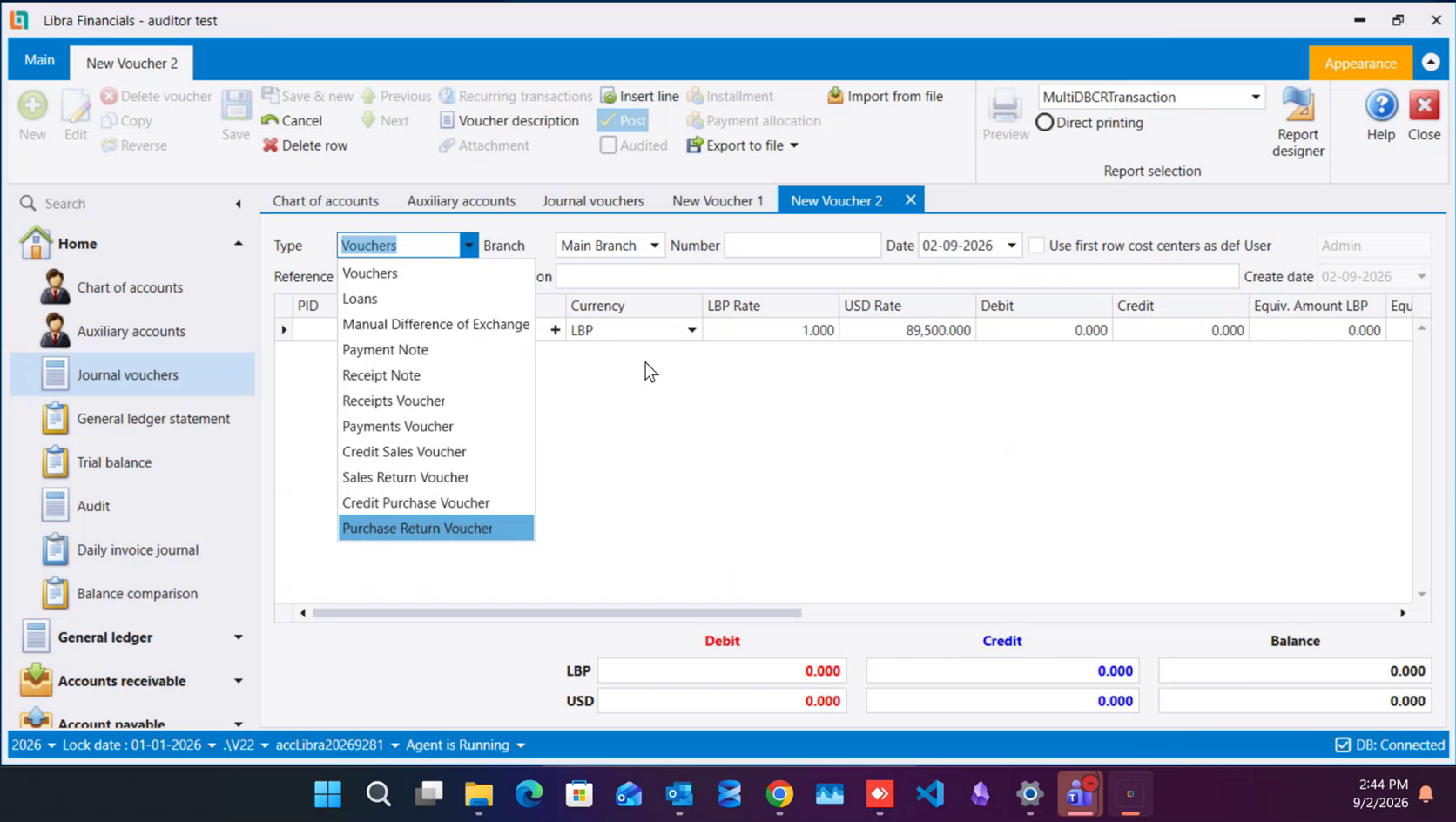The image size is (1456, 822).
Task: Launch Google Chrome from the taskbar
Action: point(779,794)
